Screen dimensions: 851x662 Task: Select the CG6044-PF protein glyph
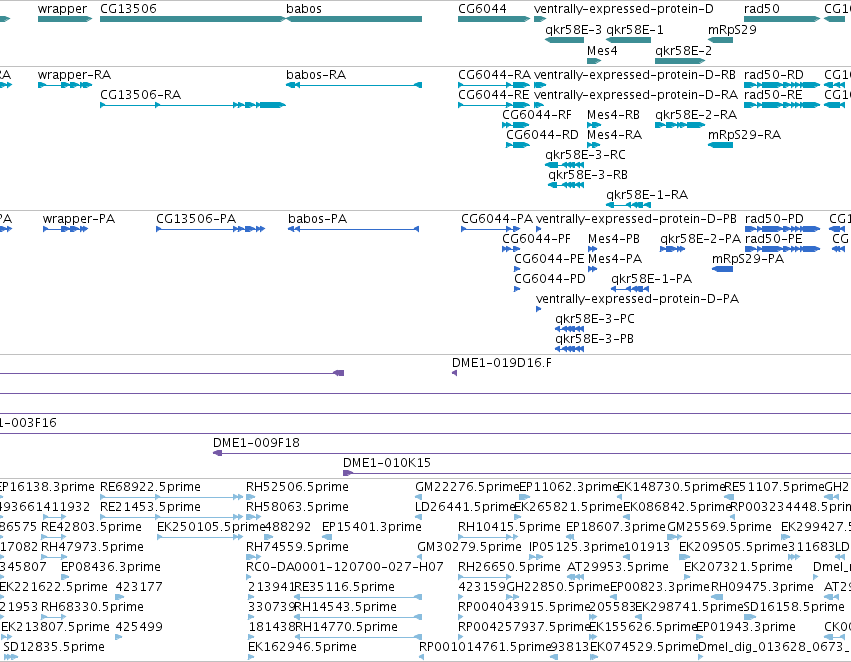511,249
